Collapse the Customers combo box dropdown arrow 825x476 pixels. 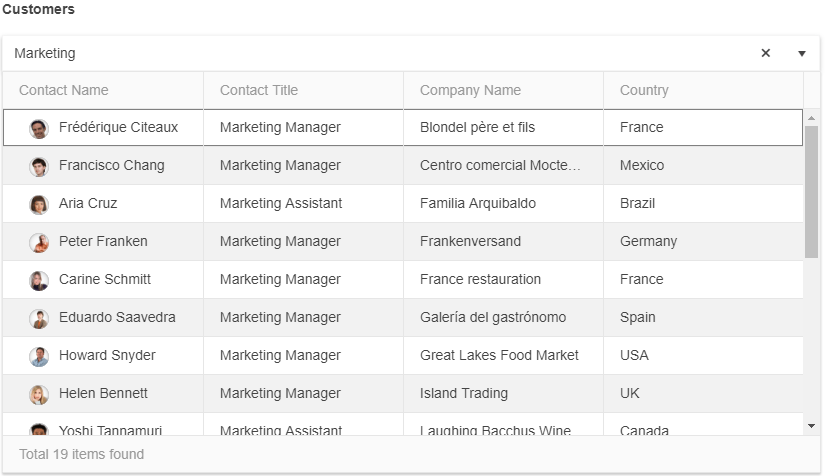pyautogui.click(x=802, y=53)
